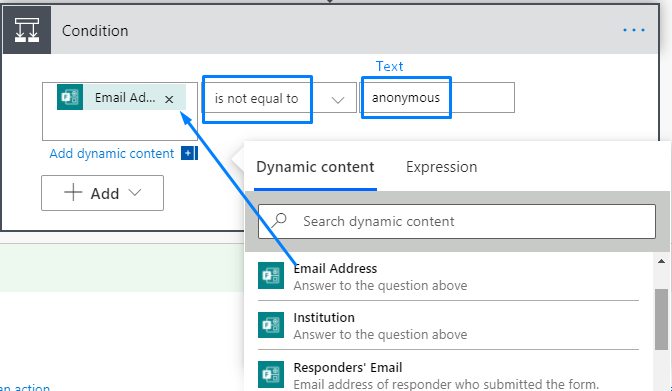Click the Forms icon next to Institution
This screenshot has height=391, width=672.
[271, 325]
